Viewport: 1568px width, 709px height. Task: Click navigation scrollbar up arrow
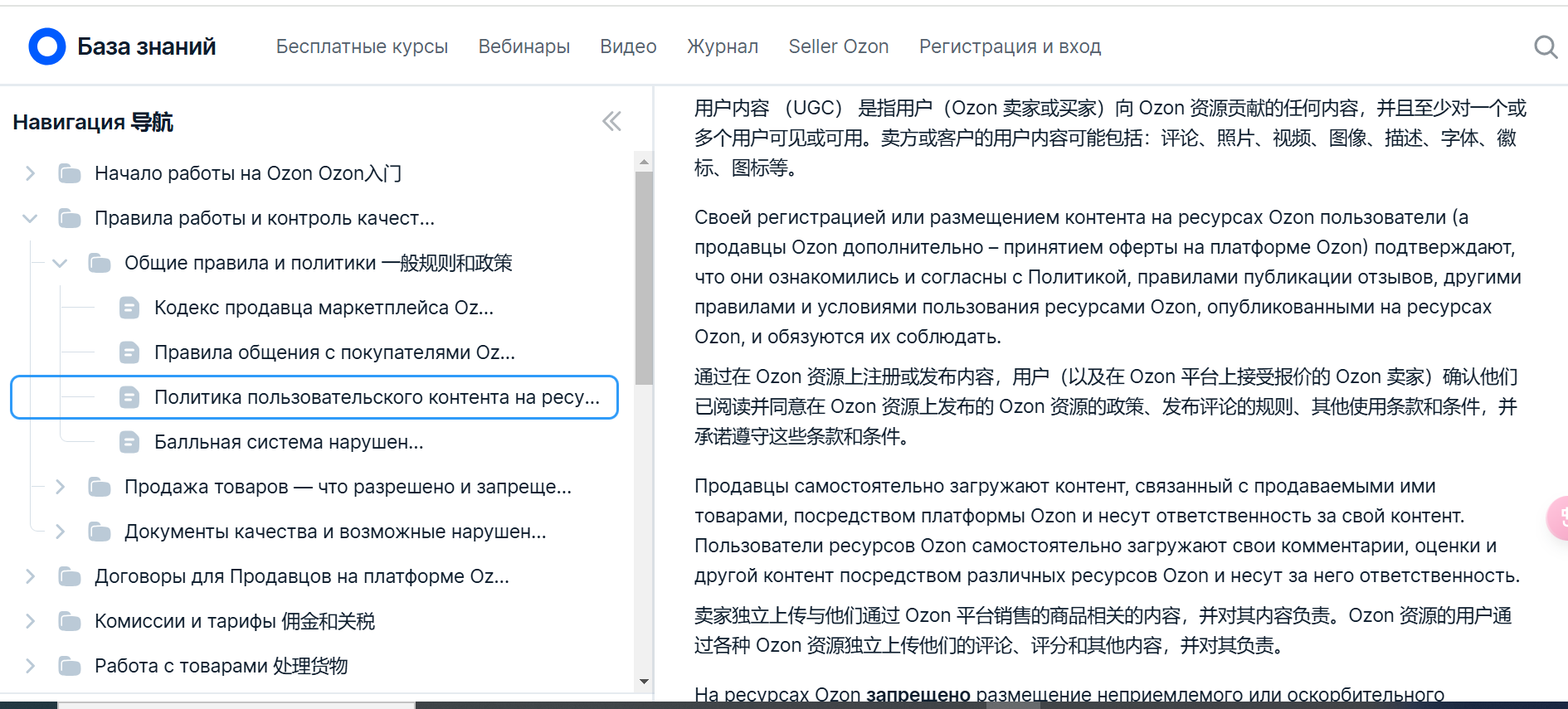(x=644, y=162)
